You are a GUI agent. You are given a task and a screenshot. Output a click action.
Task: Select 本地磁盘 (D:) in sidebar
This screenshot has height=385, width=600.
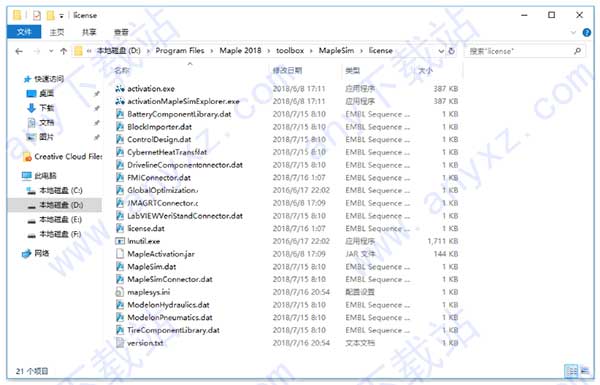(54, 205)
